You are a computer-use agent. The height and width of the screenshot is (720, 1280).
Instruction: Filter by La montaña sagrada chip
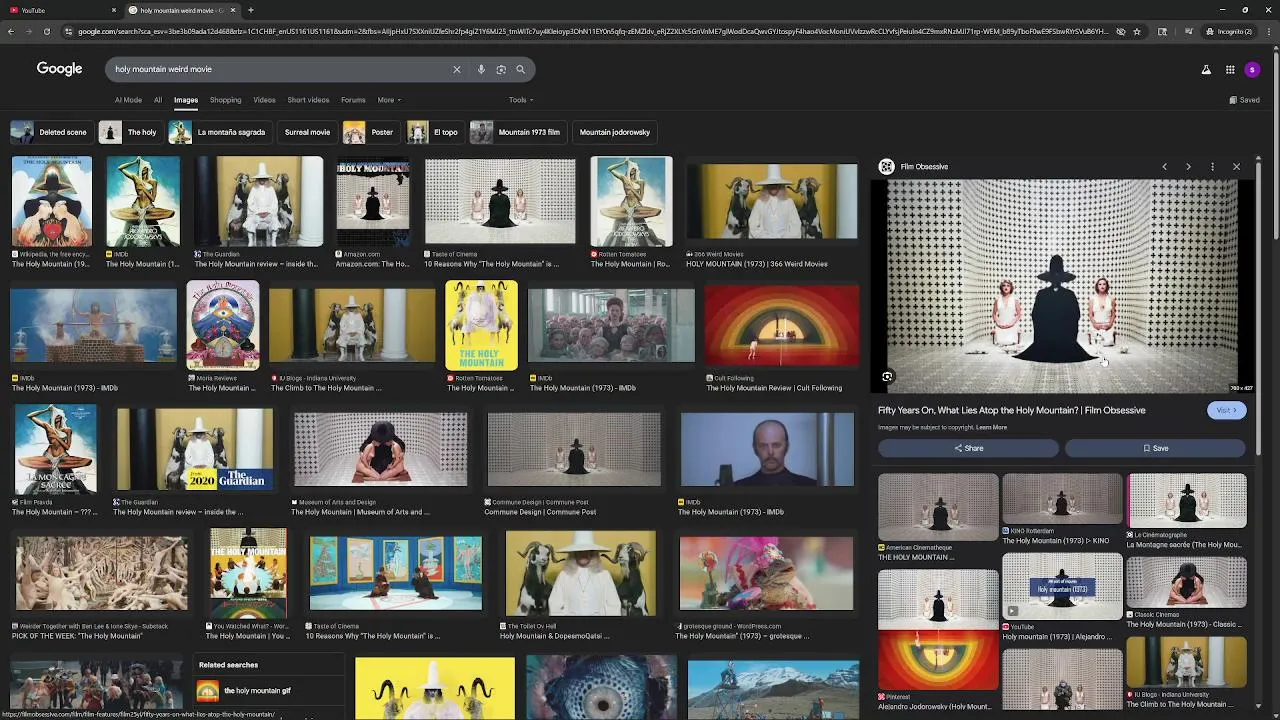[x=218, y=132]
